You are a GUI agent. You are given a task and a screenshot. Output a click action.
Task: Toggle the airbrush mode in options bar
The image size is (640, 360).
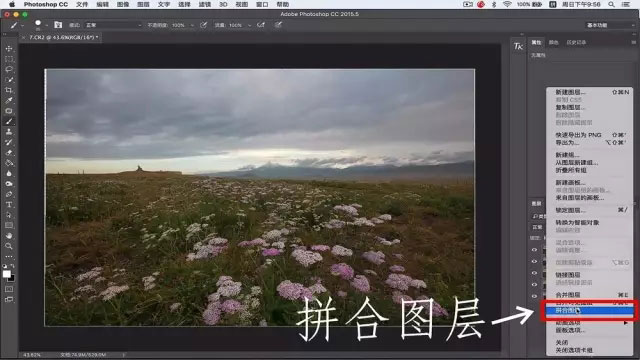pyautogui.click(x=261, y=25)
